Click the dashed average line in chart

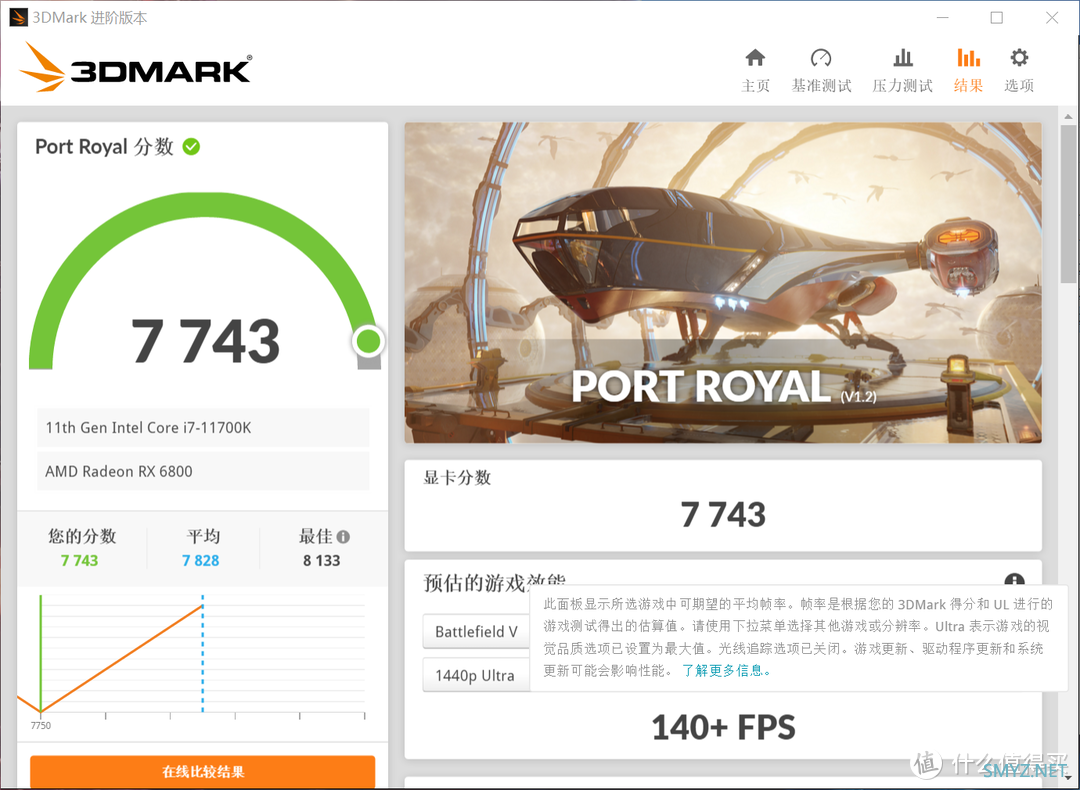pos(202,654)
